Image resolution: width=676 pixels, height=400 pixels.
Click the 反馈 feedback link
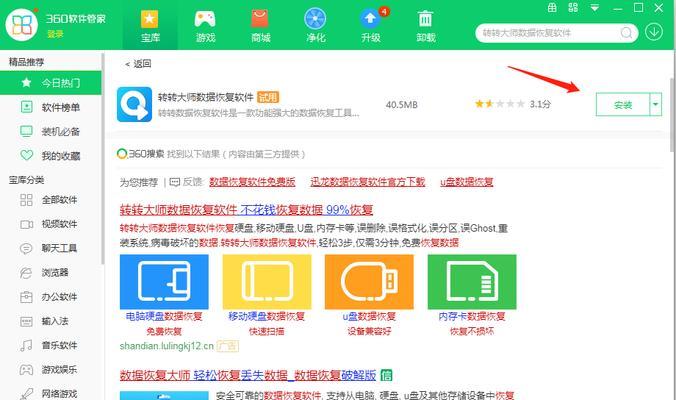(186, 182)
